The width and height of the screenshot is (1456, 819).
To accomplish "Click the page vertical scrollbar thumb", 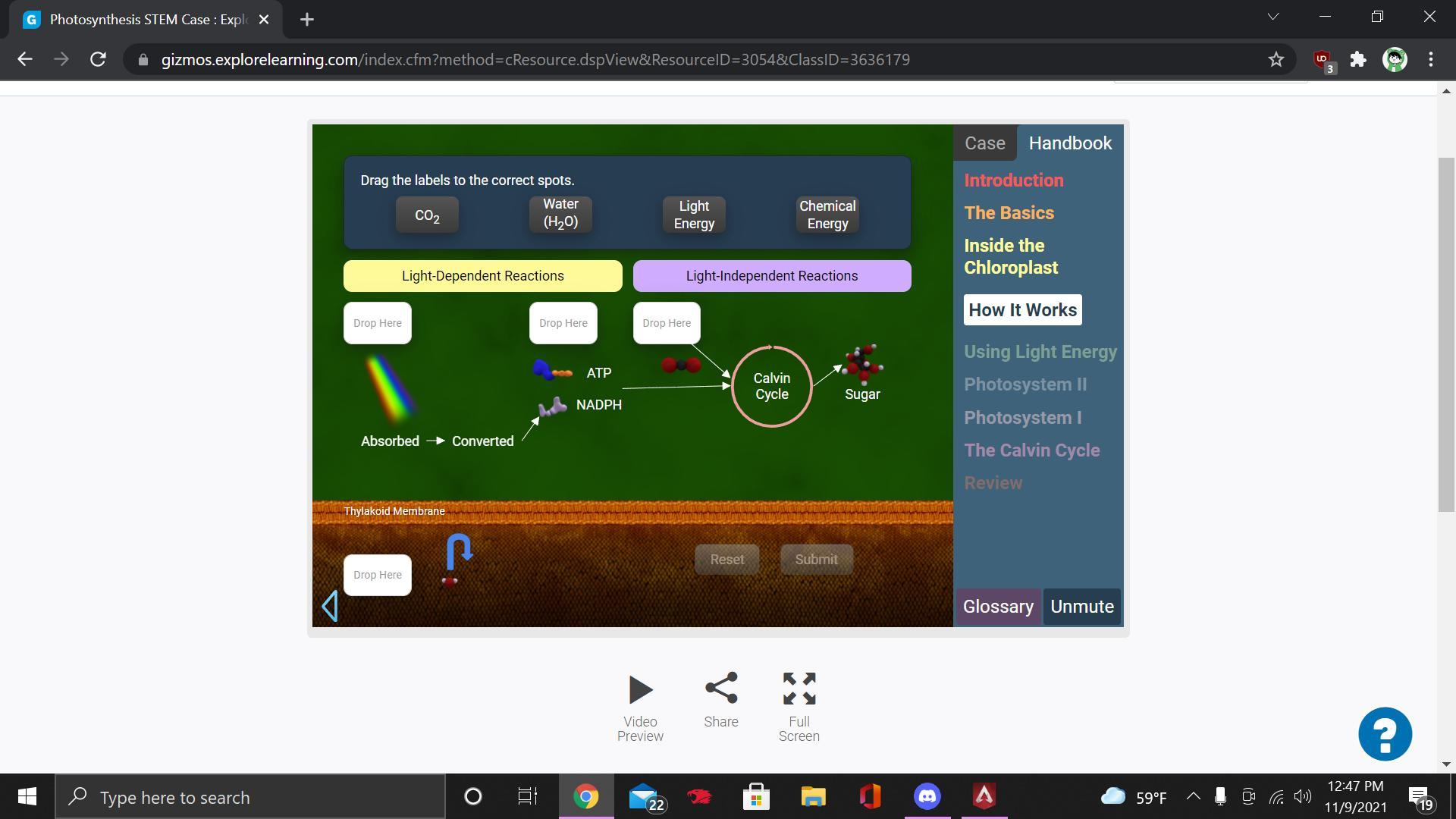I will pyautogui.click(x=1446, y=334).
